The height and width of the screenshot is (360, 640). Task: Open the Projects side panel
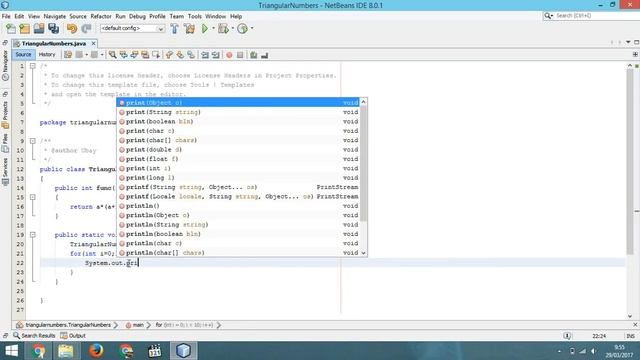[5, 114]
